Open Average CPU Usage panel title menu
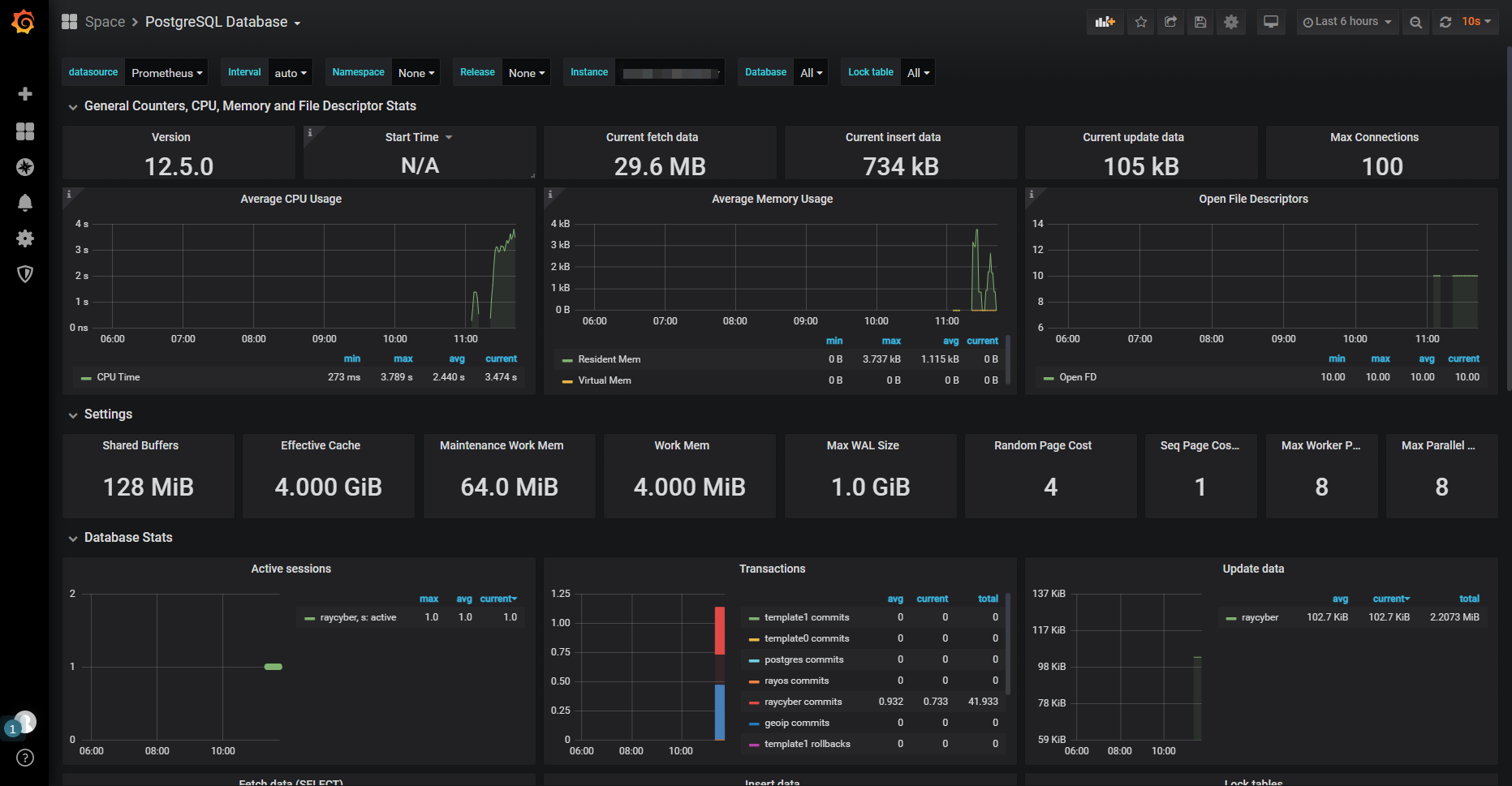 pyautogui.click(x=291, y=199)
